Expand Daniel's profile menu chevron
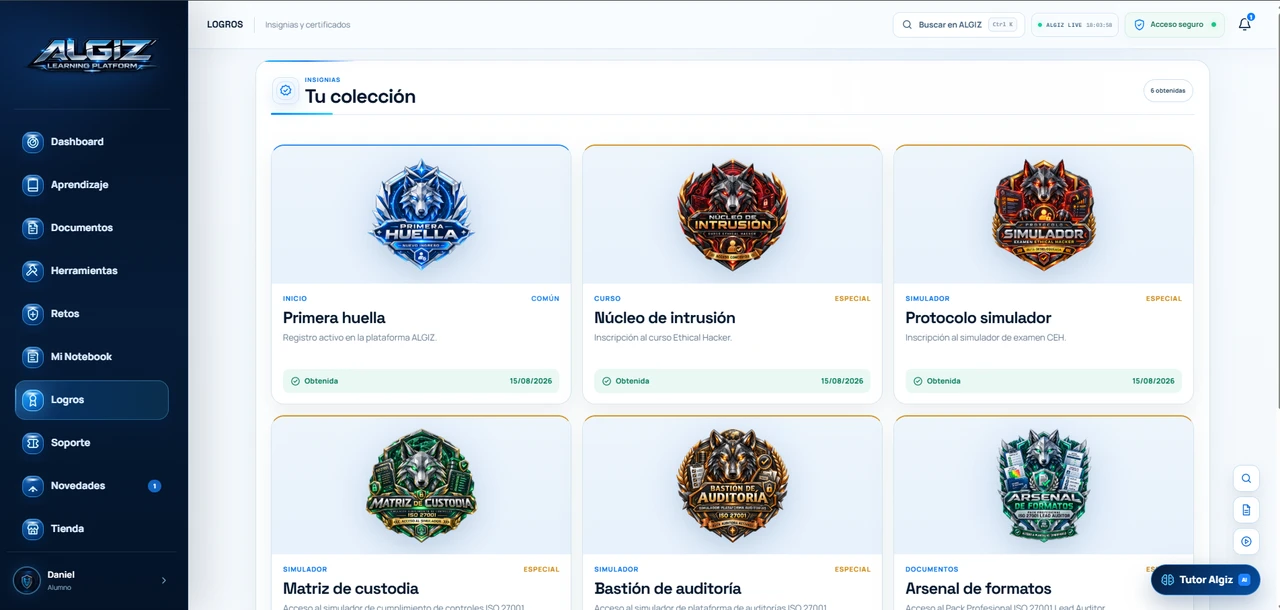Image resolution: width=1280 pixels, height=610 pixels. pos(164,580)
